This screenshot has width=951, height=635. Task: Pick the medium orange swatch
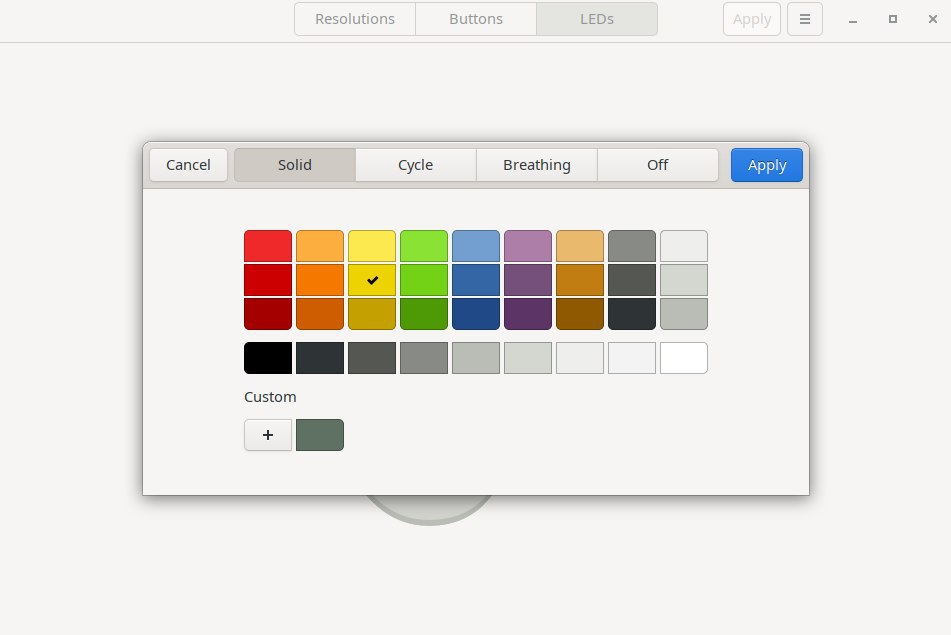320,280
